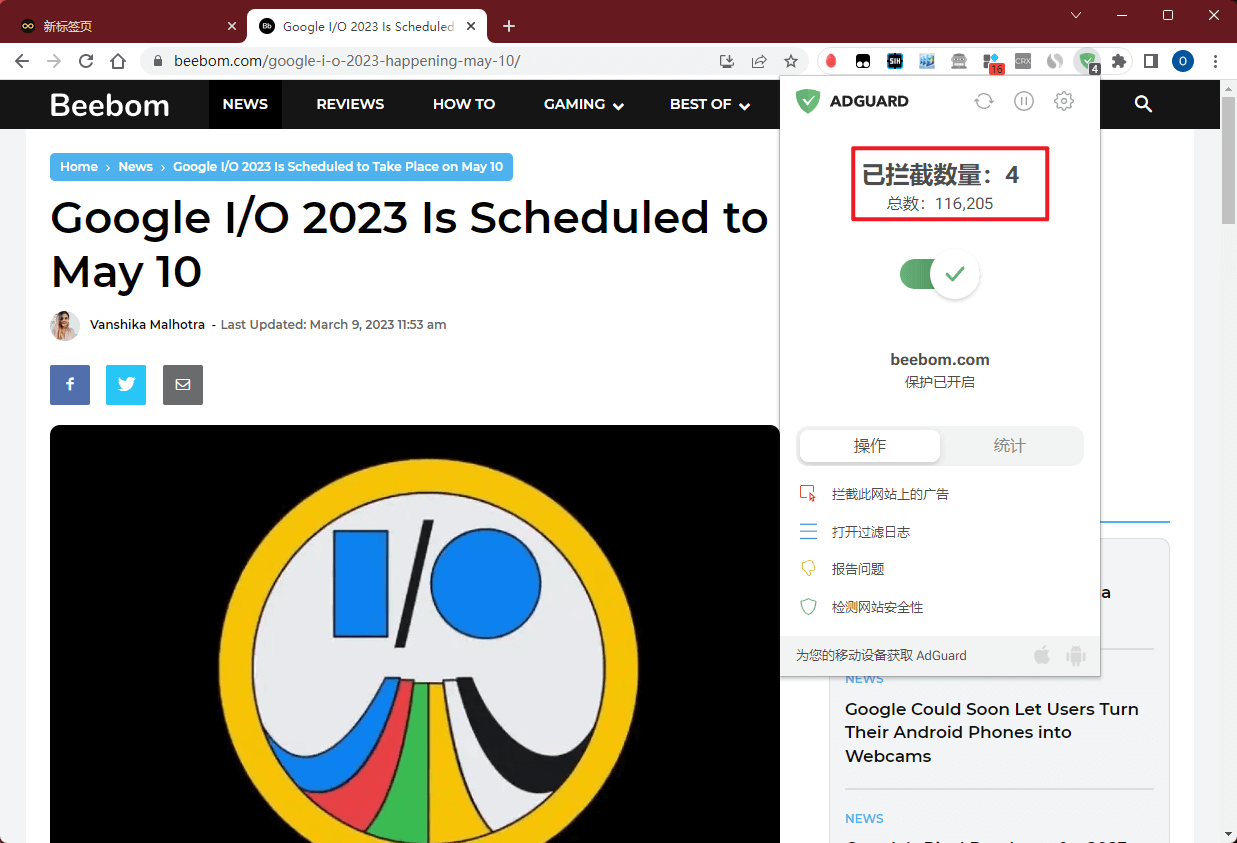Screen dimensions: 1237x843
Task: Expand the GAMING dropdown menu
Action: [583, 104]
